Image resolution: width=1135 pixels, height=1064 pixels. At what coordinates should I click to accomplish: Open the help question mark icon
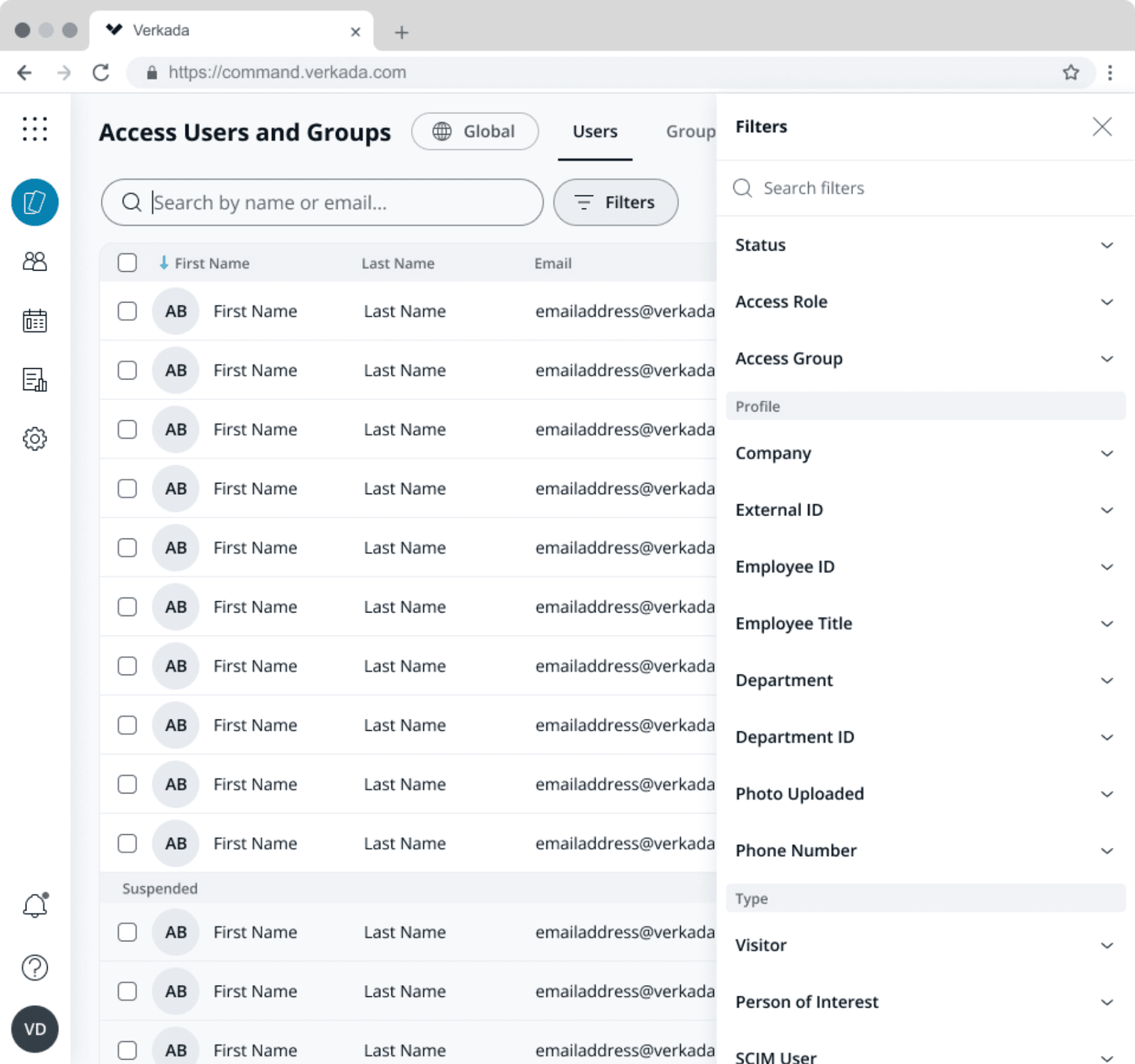click(34, 968)
